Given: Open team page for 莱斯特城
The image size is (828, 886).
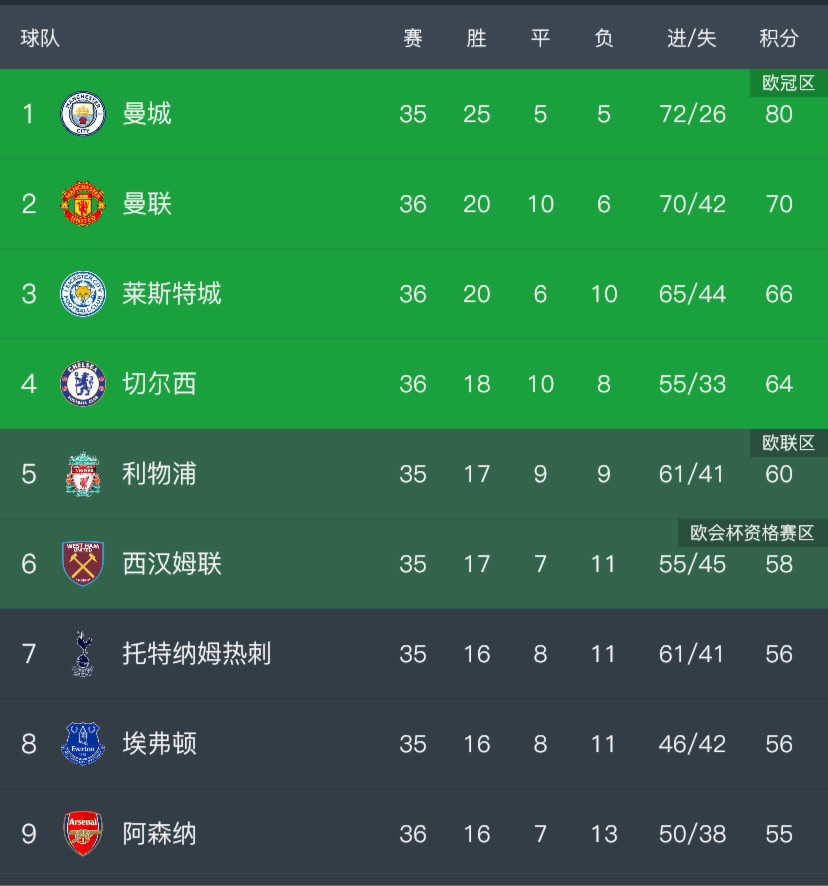Looking at the screenshot, I should 172,294.
